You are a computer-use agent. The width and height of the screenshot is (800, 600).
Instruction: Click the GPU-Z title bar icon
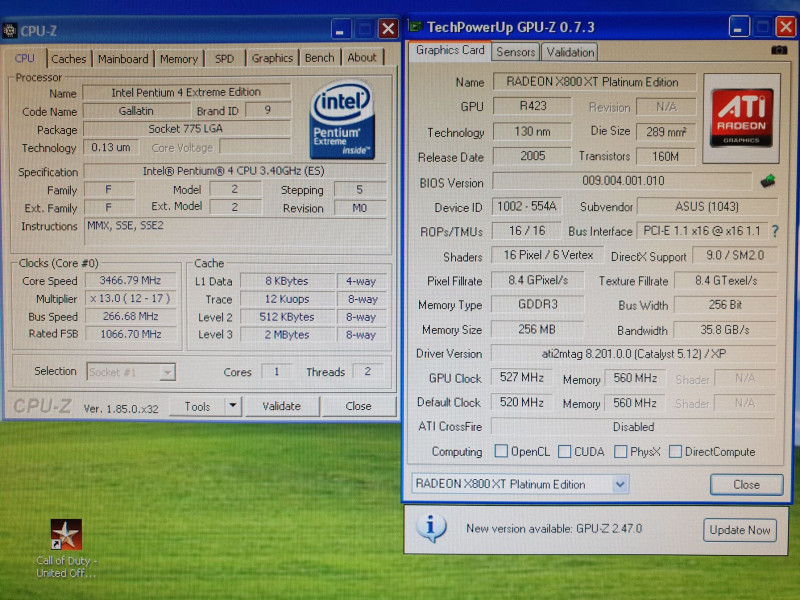415,27
